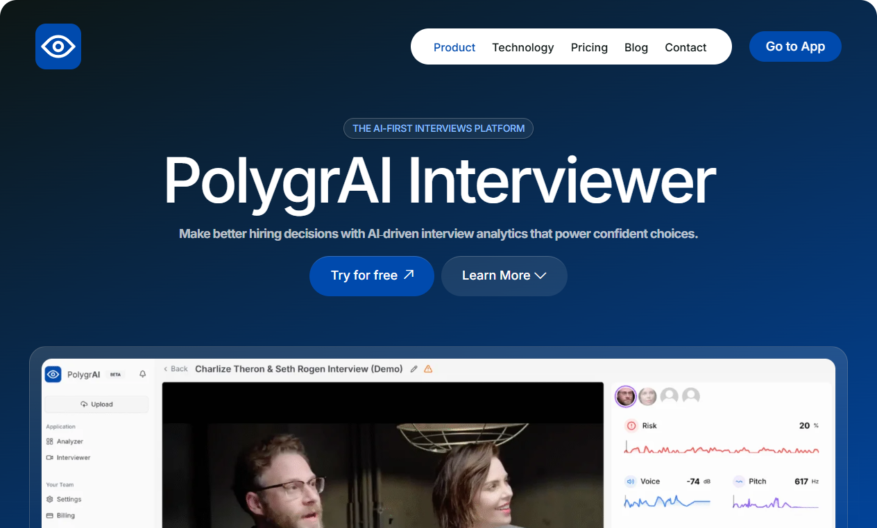Image resolution: width=877 pixels, height=528 pixels.
Task: Open Settings in the sidebar
Action: [x=64, y=499]
